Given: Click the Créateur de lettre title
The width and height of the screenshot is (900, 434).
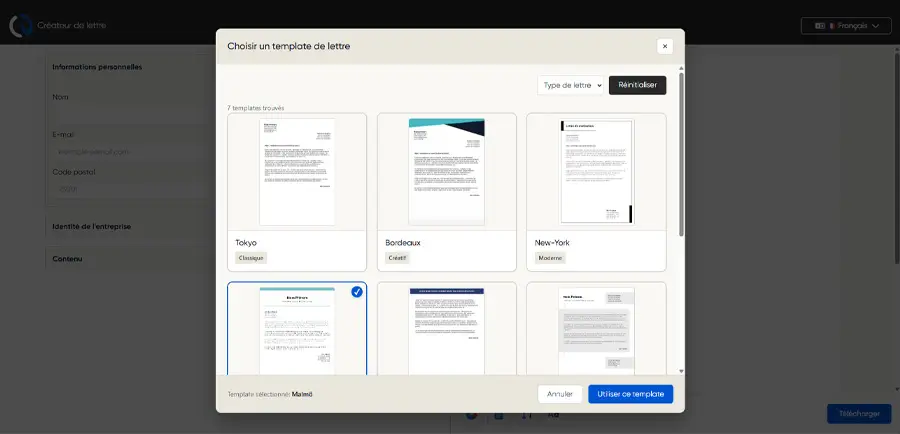Looking at the screenshot, I should [x=72, y=26].
